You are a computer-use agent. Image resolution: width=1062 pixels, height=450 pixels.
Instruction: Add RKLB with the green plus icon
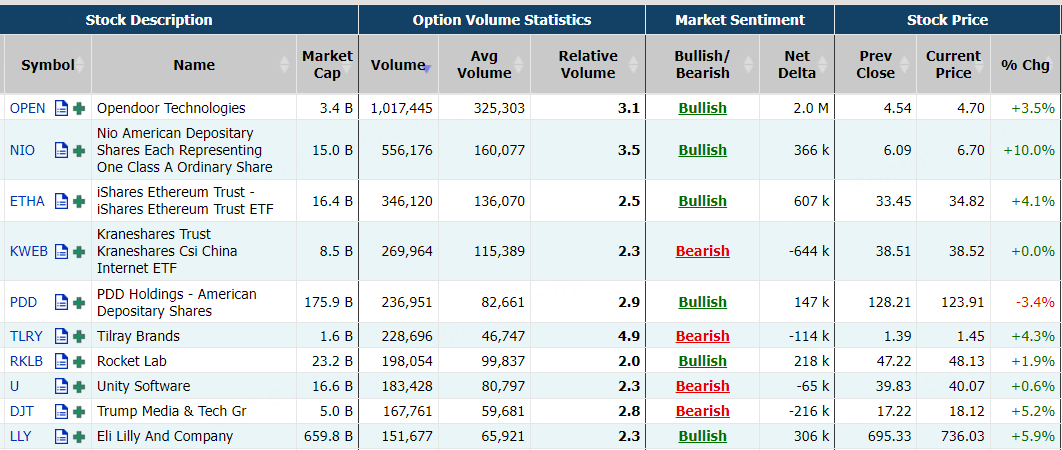click(x=79, y=361)
